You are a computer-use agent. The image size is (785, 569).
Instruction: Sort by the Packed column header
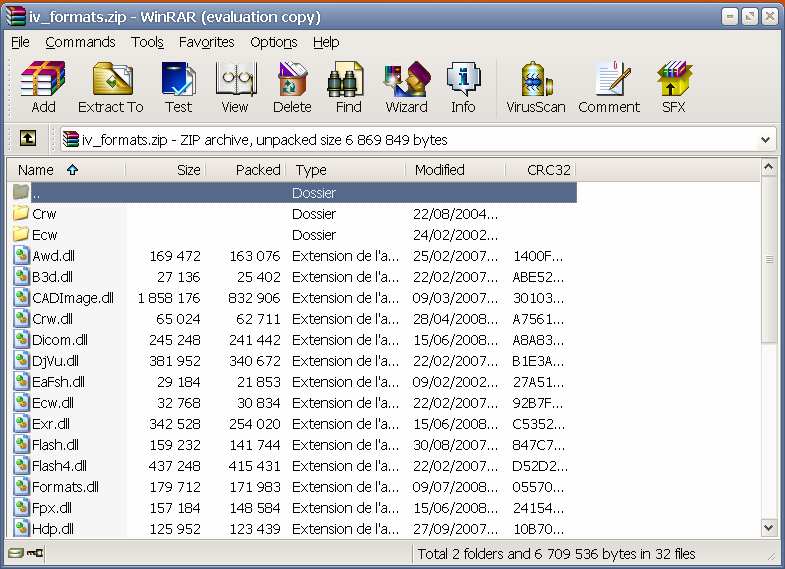coord(246,170)
